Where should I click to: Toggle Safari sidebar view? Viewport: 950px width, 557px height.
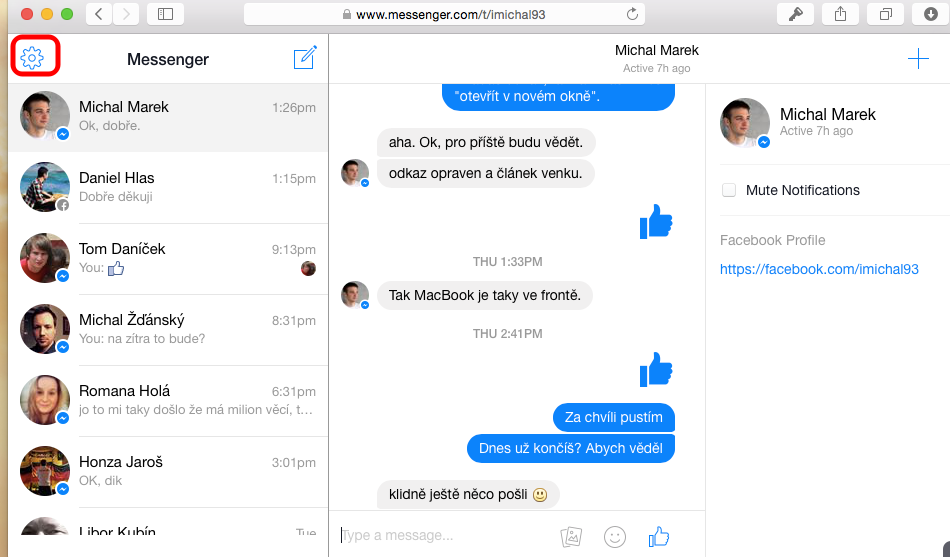[164, 14]
